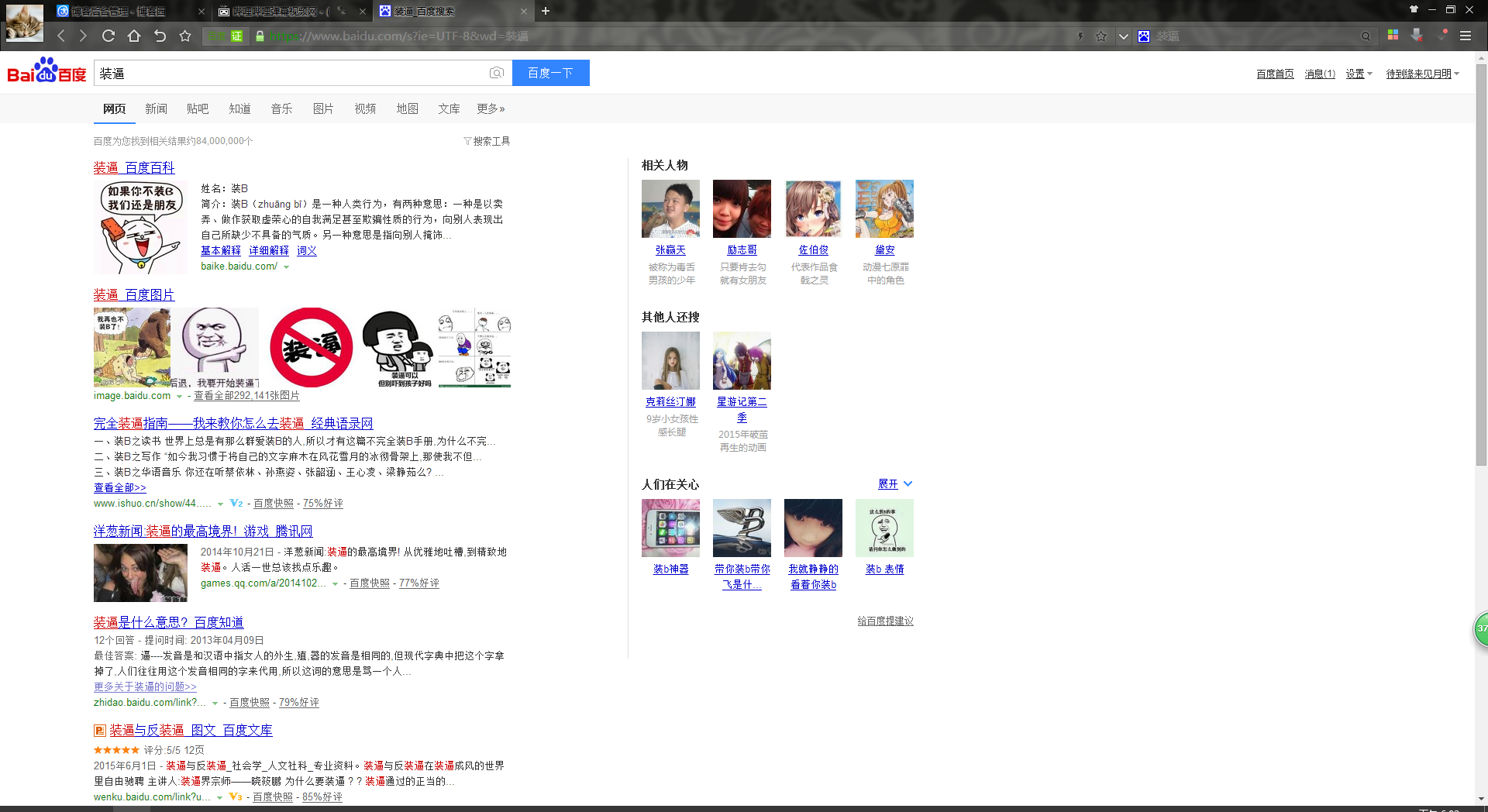Expand dropdown next to games.qq.com URL
The image size is (1488, 812).
(335, 583)
